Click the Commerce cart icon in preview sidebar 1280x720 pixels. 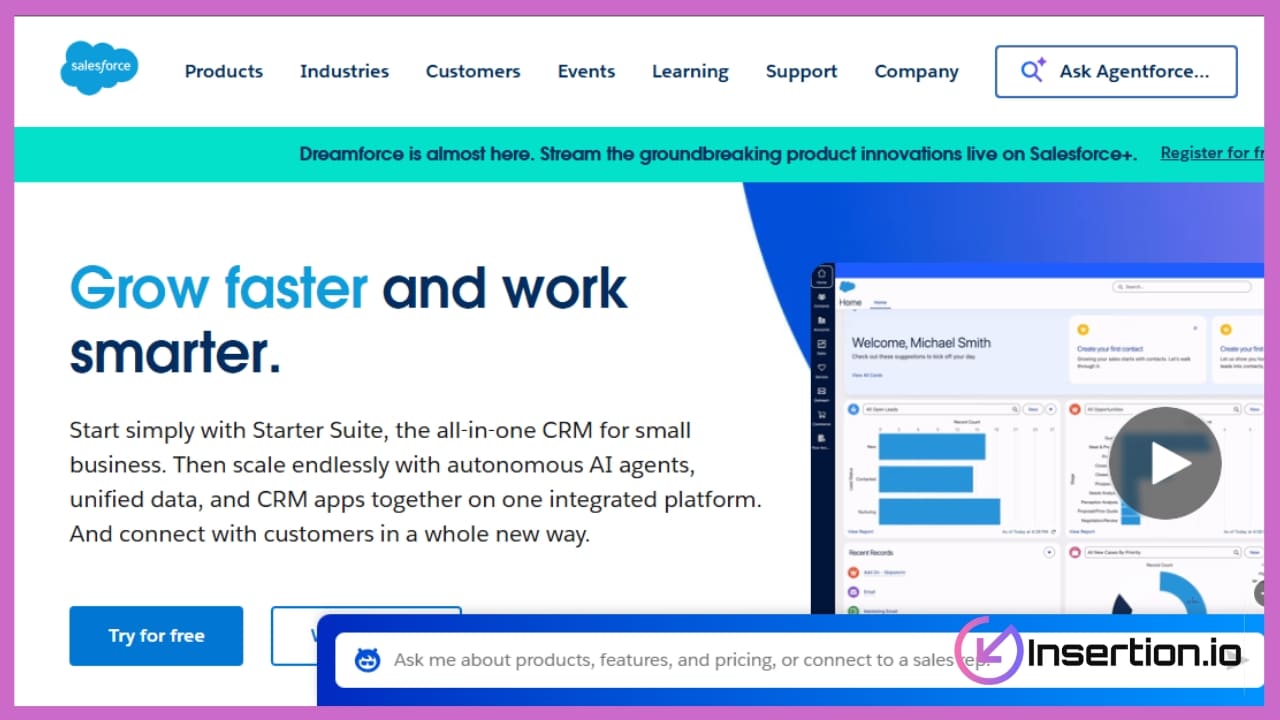coord(822,415)
